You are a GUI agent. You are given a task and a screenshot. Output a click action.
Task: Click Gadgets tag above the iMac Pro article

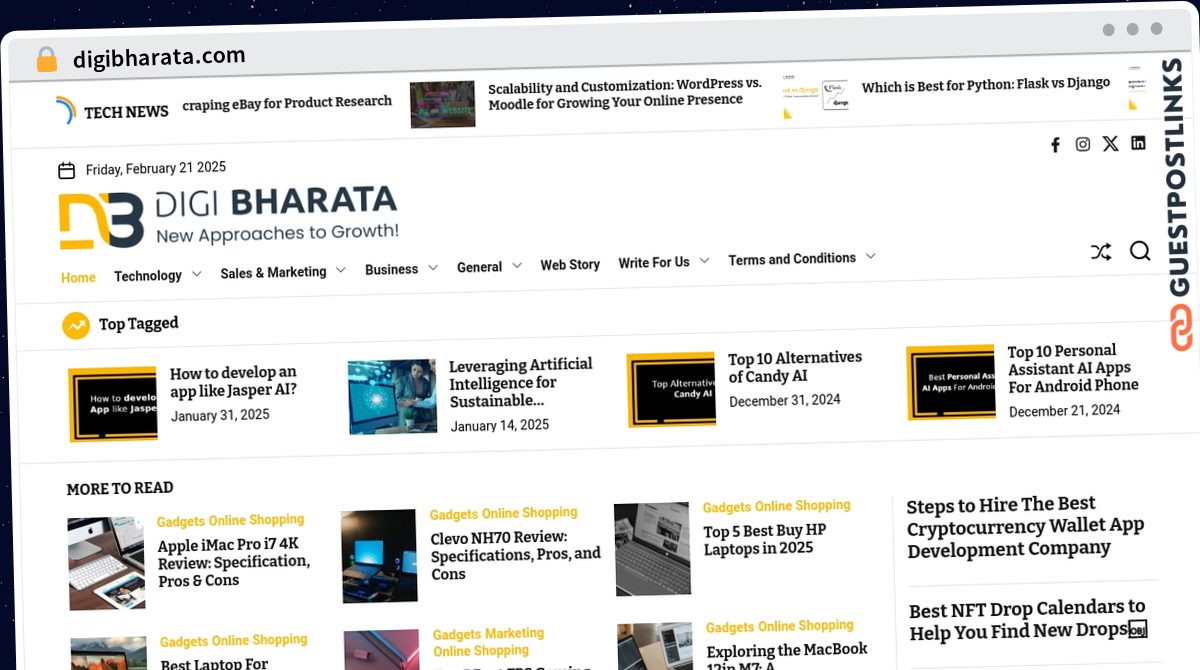click(x=181, y=522)
